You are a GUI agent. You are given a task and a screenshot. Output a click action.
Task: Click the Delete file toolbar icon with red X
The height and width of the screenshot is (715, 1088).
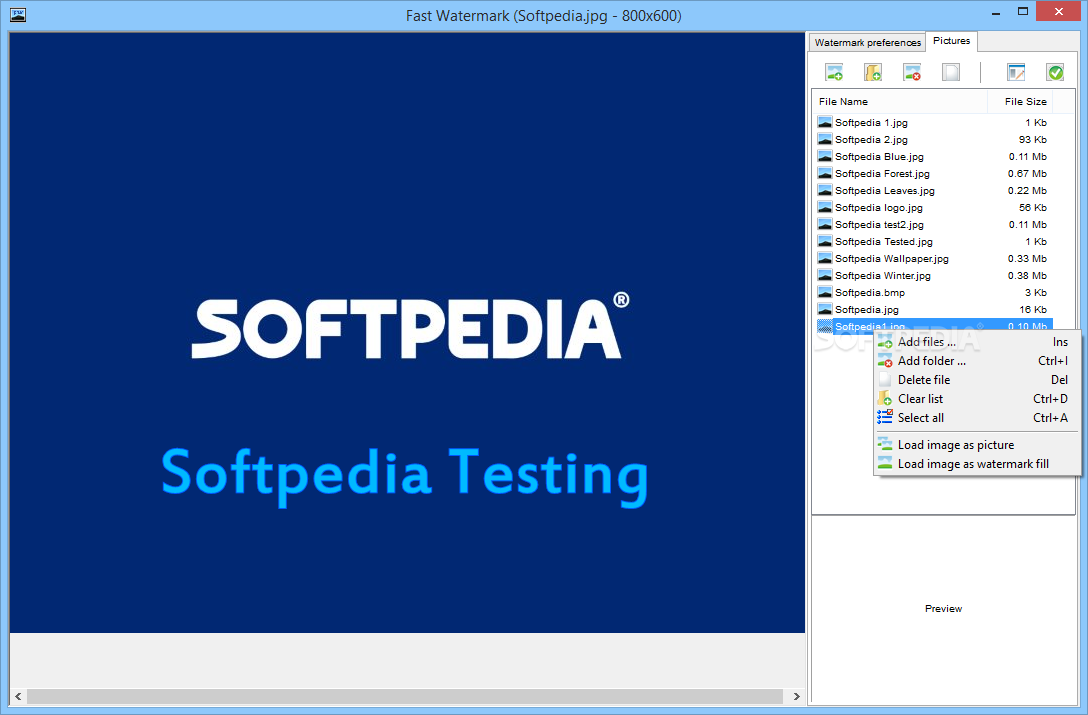point(912,72)
